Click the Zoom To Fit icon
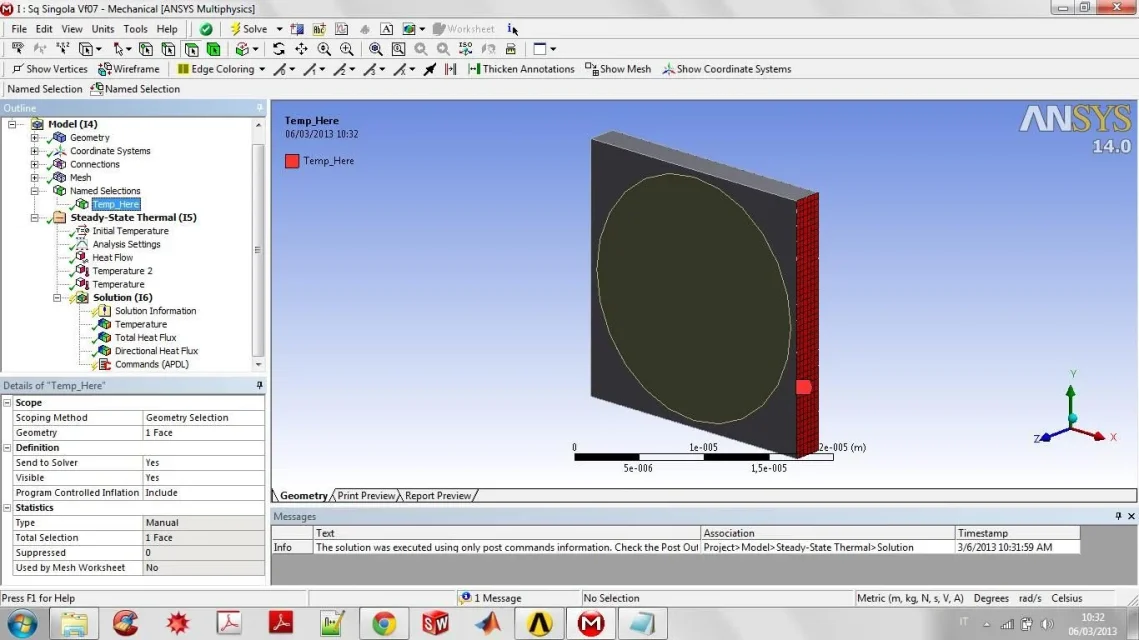This screenshot has width=1139, height=640. [x=376, y=49]
